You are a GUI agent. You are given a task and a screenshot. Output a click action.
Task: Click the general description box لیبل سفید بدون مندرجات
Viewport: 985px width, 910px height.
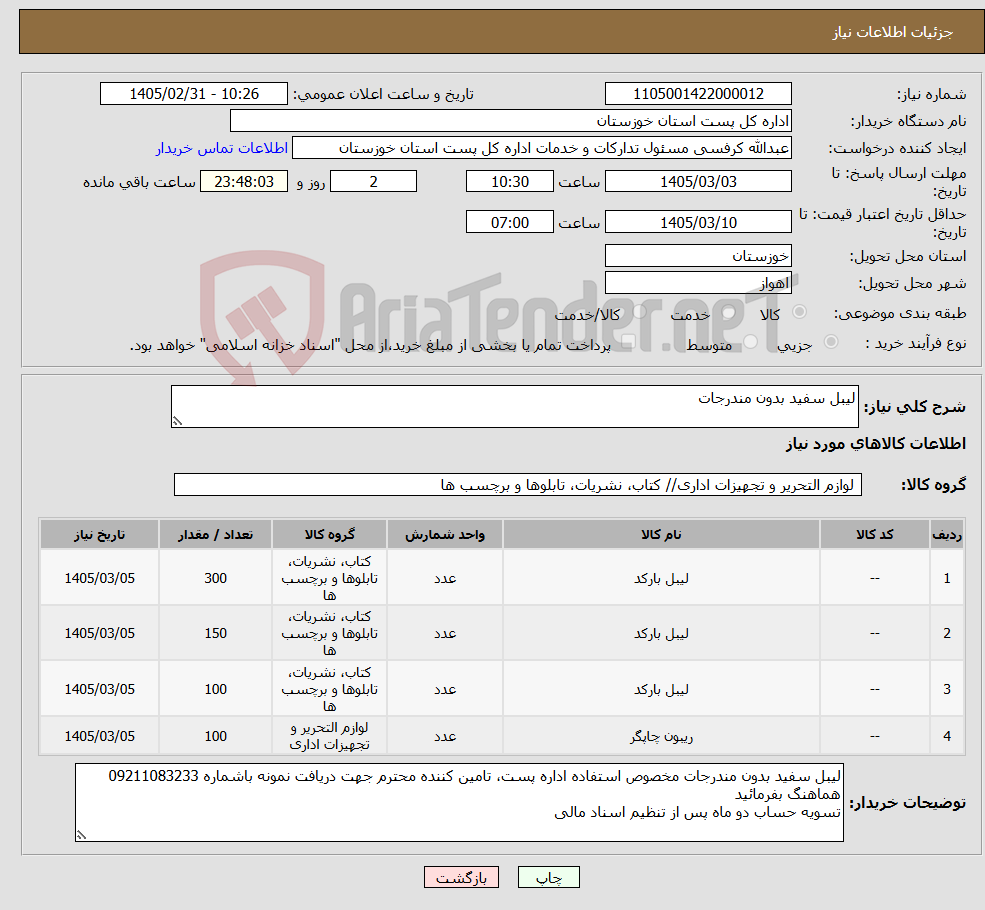[514, 406]
